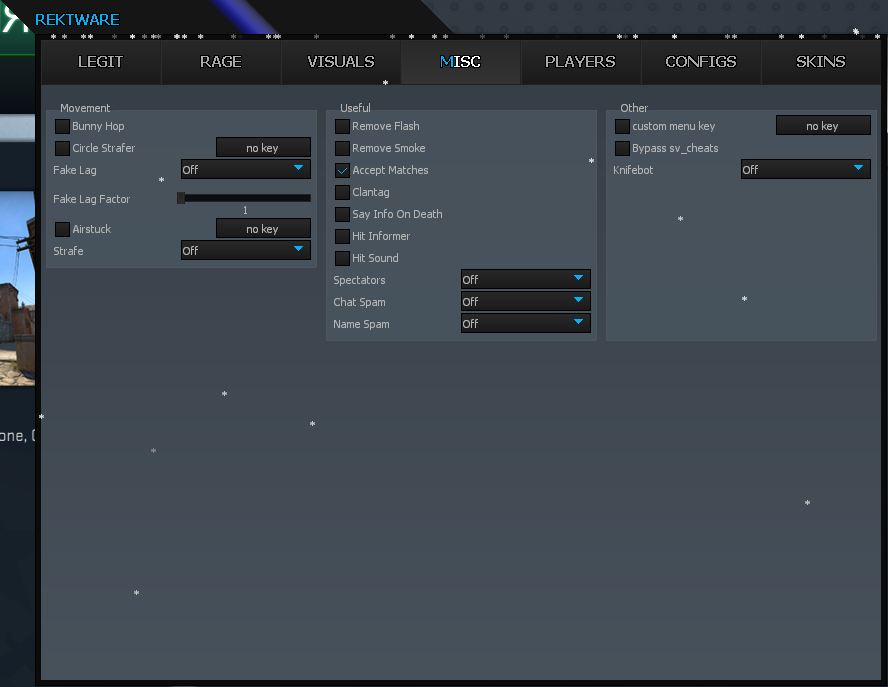Open the Fake Lag dropdown
Image resolution: width=888 pixels, height=687 pixels.
(x=246, y=169)
